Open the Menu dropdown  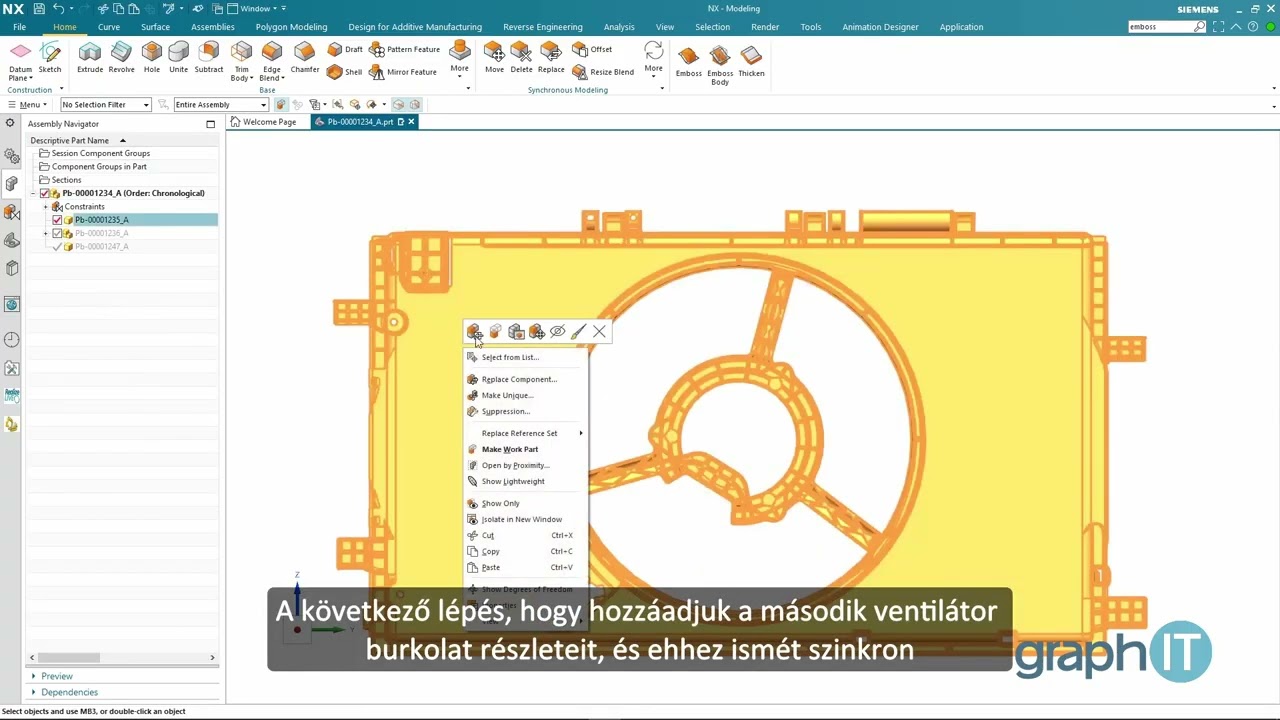click(x=28, y=105)
